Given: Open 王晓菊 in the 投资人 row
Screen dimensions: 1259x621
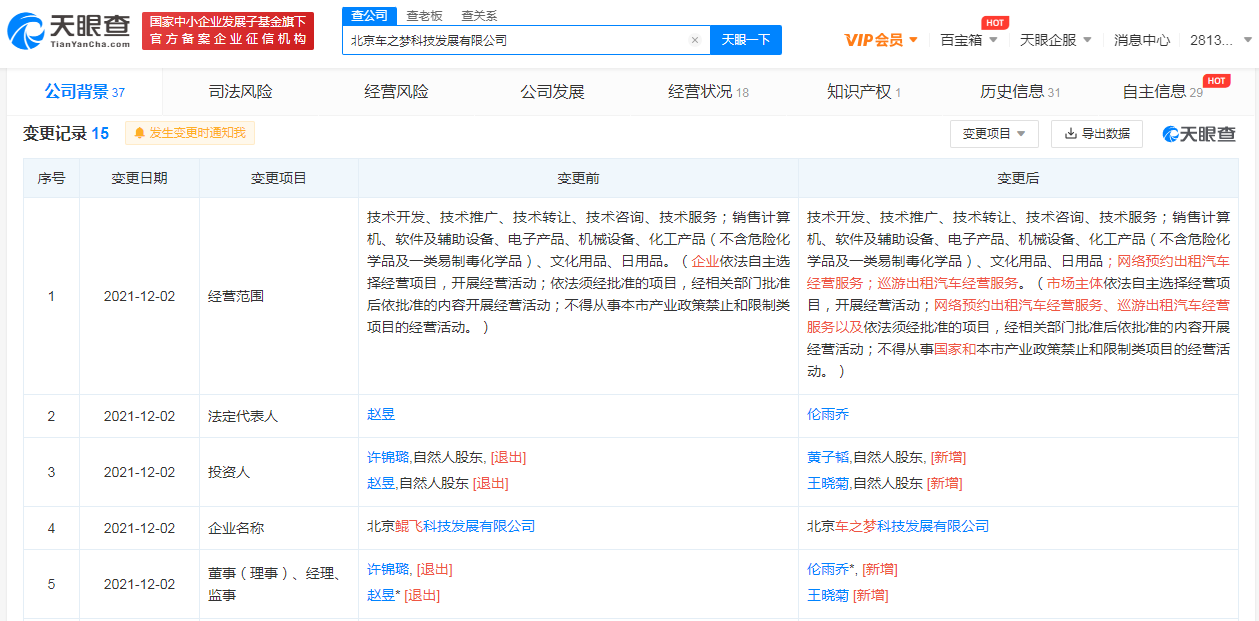Looking at the screenshot, I should click(x=829, y=484).
